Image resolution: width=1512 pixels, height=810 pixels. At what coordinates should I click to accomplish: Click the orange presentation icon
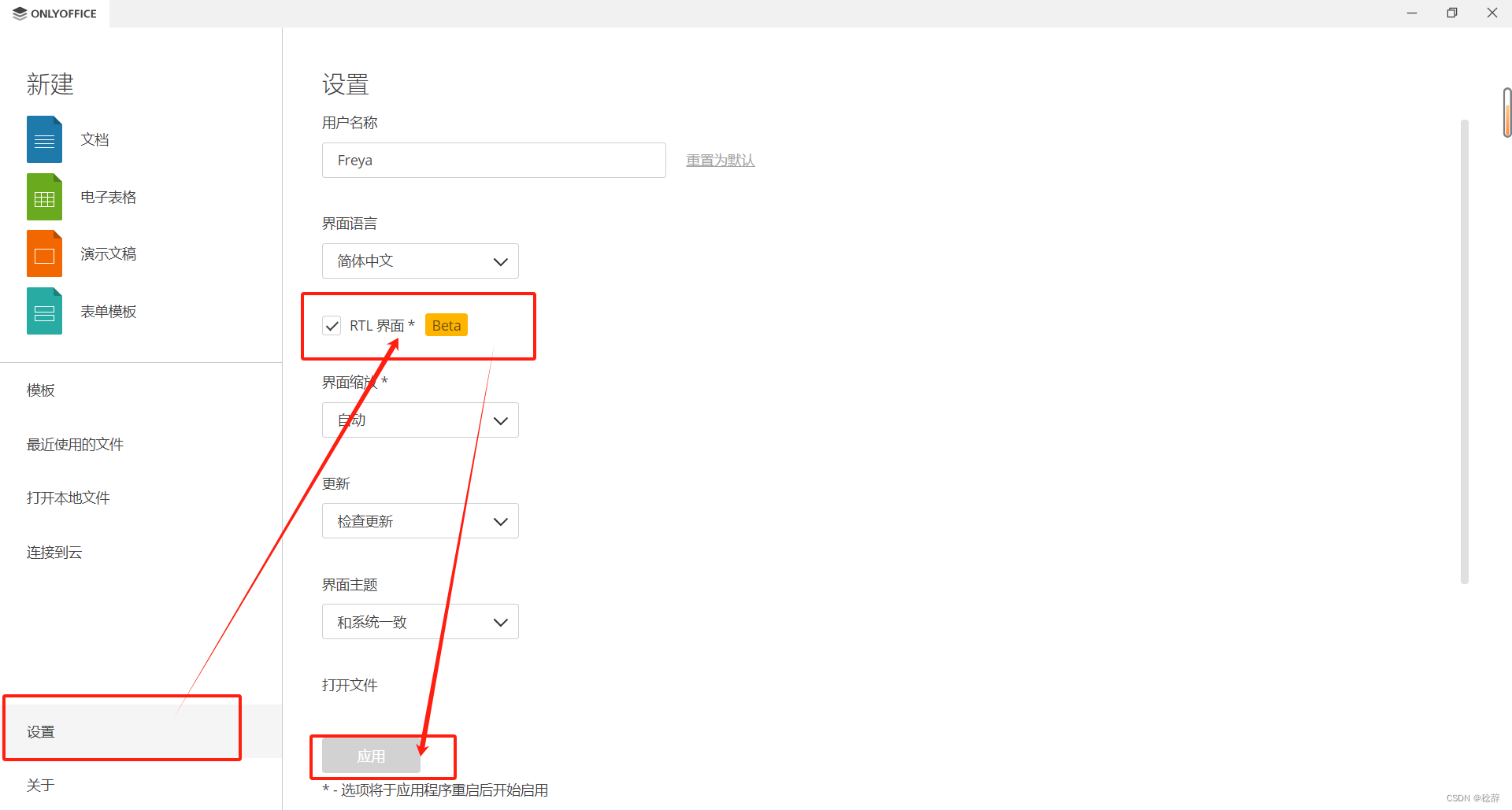[44, 253]
